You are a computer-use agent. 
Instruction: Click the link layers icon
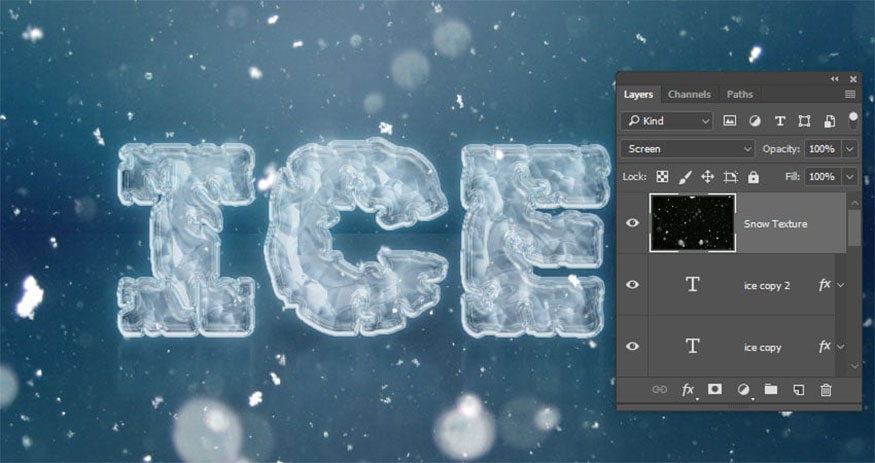click(660, 390)
